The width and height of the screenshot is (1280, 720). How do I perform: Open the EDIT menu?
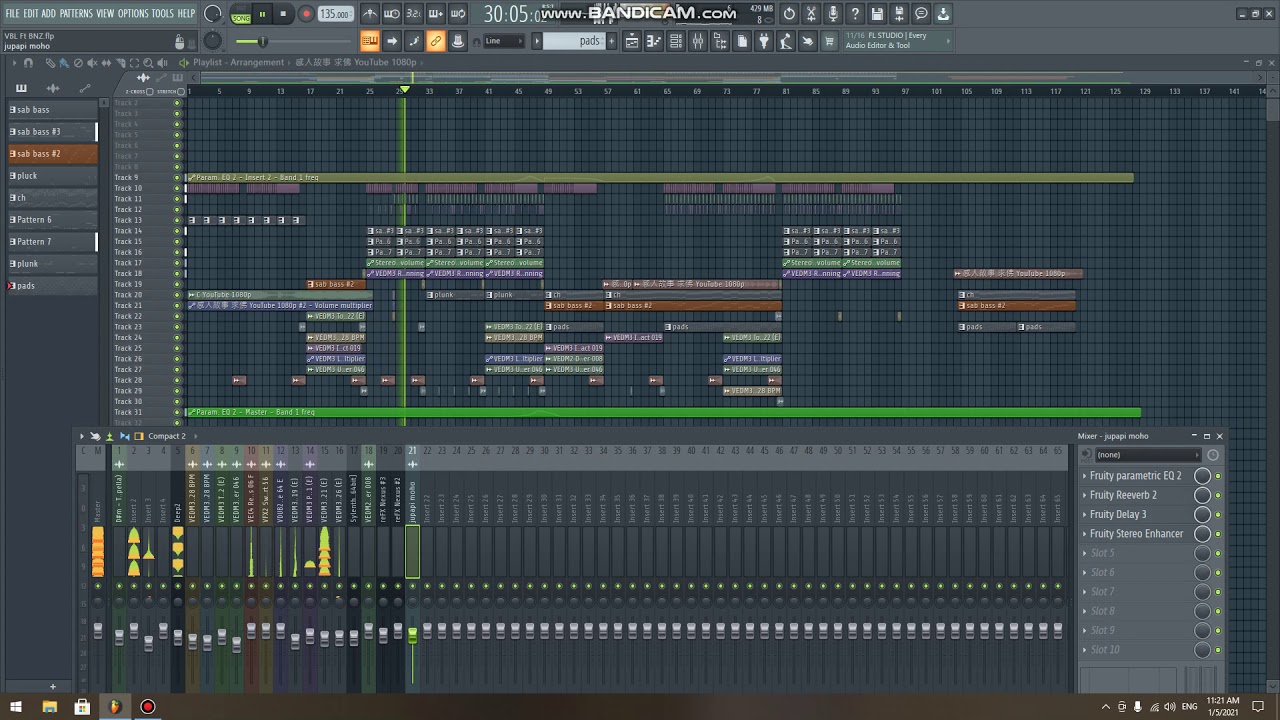coord(31,13)
